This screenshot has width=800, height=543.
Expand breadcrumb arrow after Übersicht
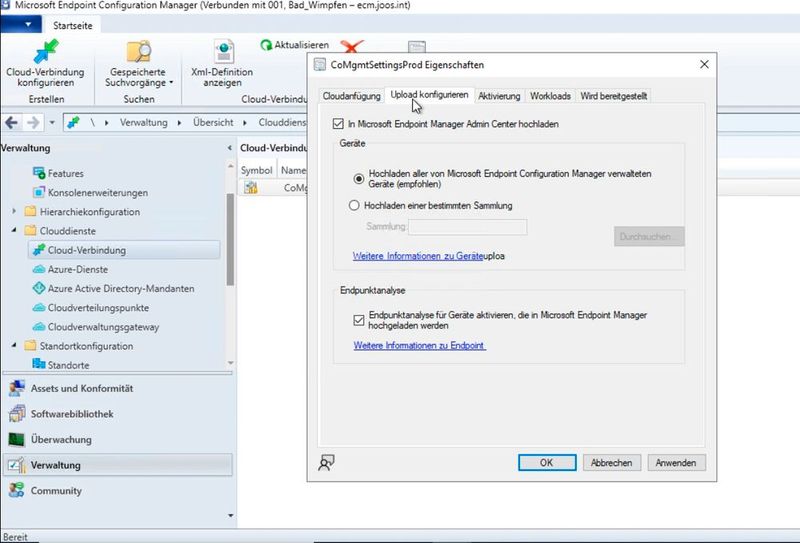245,122
